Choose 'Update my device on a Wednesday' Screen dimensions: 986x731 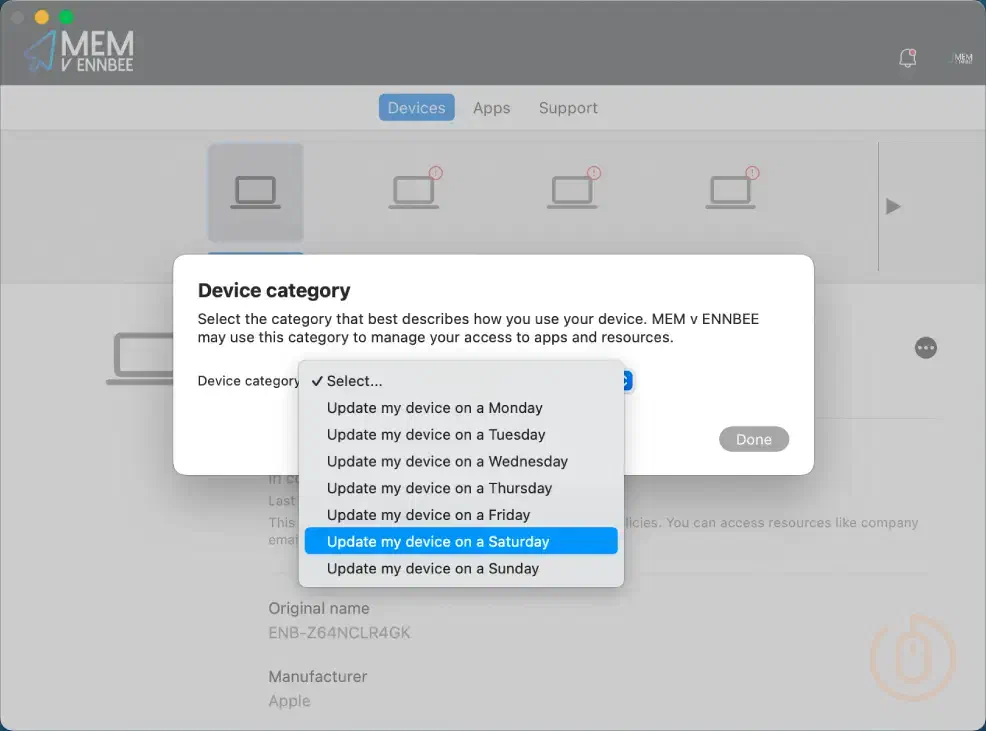pos(447,461)
